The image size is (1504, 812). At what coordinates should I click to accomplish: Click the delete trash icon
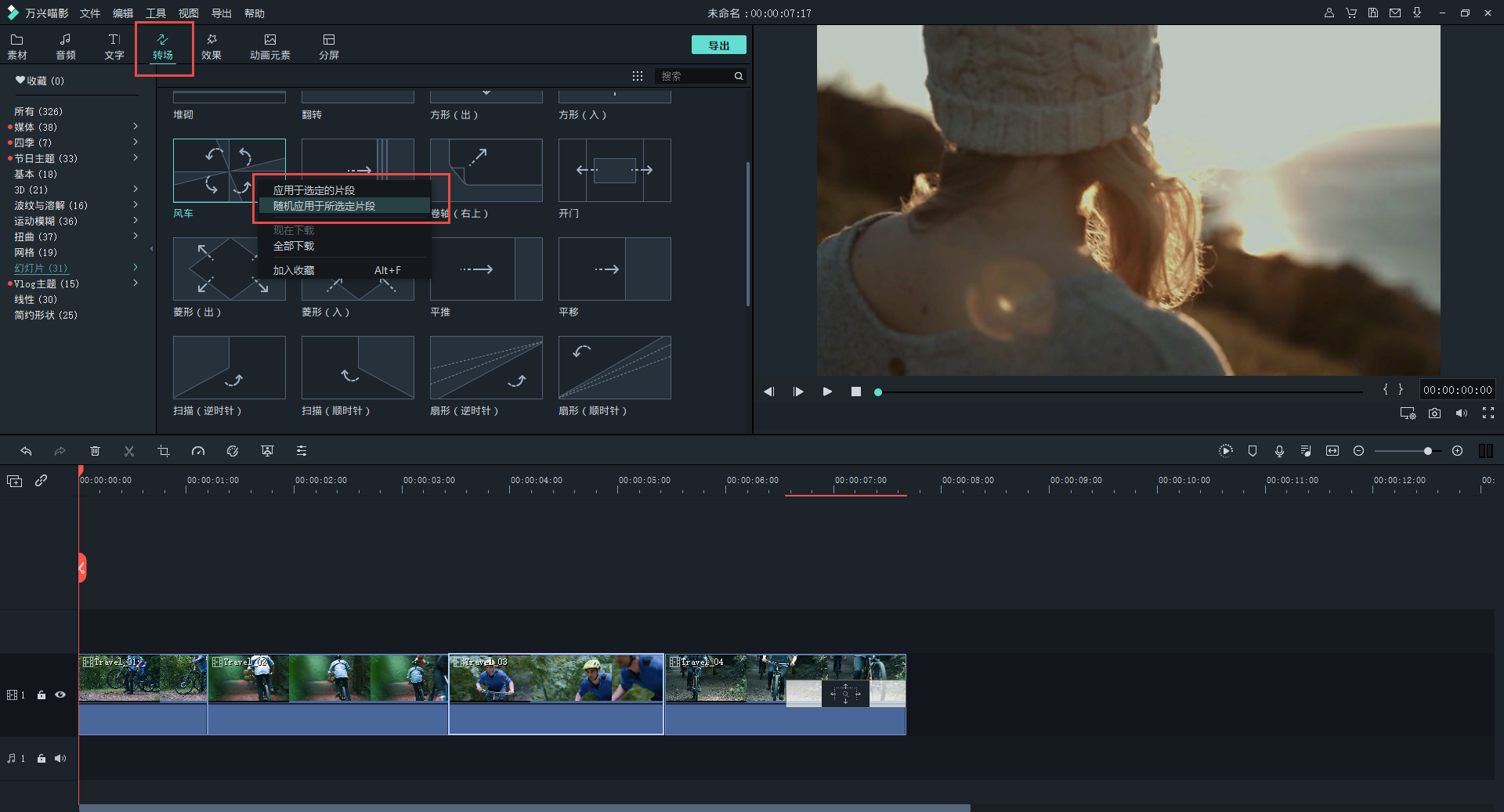click(95, 451)
